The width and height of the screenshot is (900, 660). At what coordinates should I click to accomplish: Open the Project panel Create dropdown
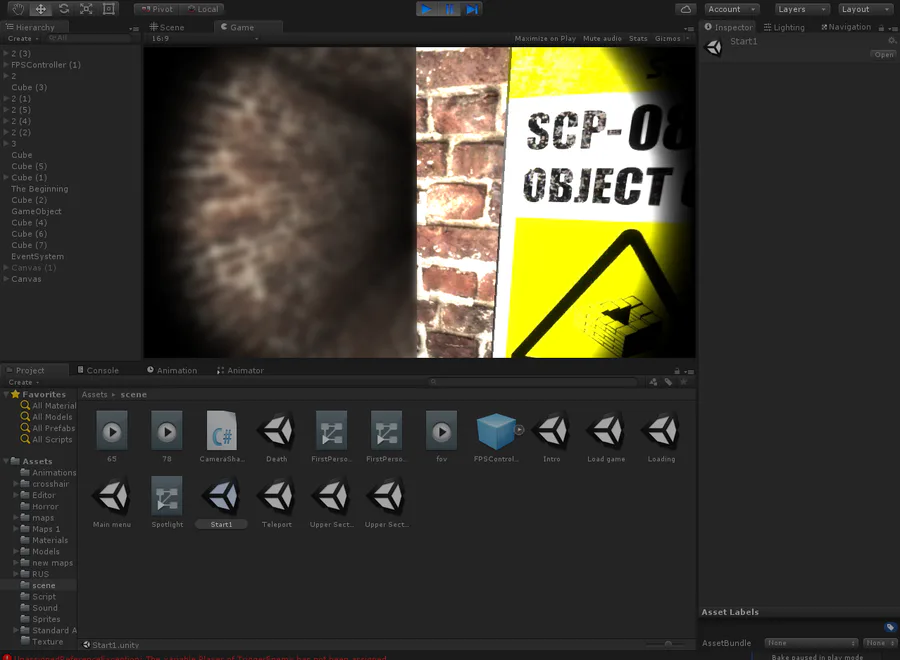[24, 382]
